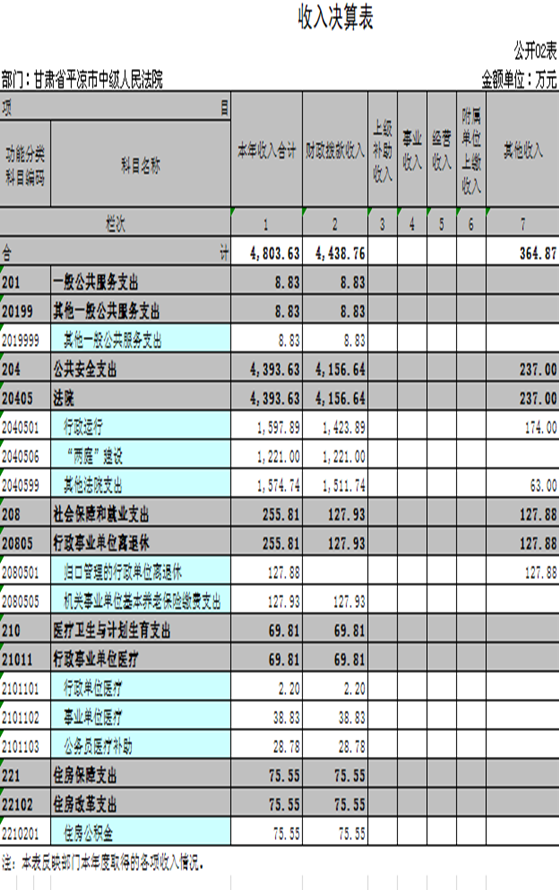Viewport: 559px width, 890px height.
Task: Click the 公共安全支出 row name
Action: [x=85, y=370]
